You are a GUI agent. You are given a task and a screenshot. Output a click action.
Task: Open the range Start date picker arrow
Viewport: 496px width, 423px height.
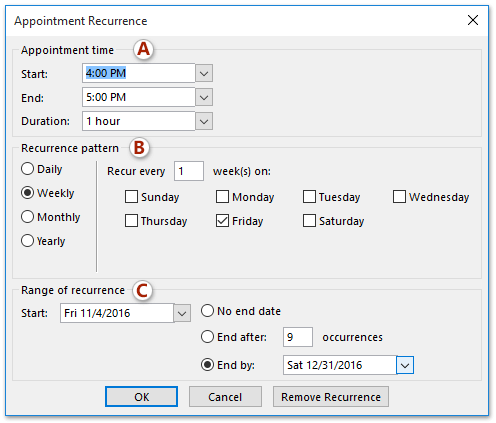tap(182, 313)
